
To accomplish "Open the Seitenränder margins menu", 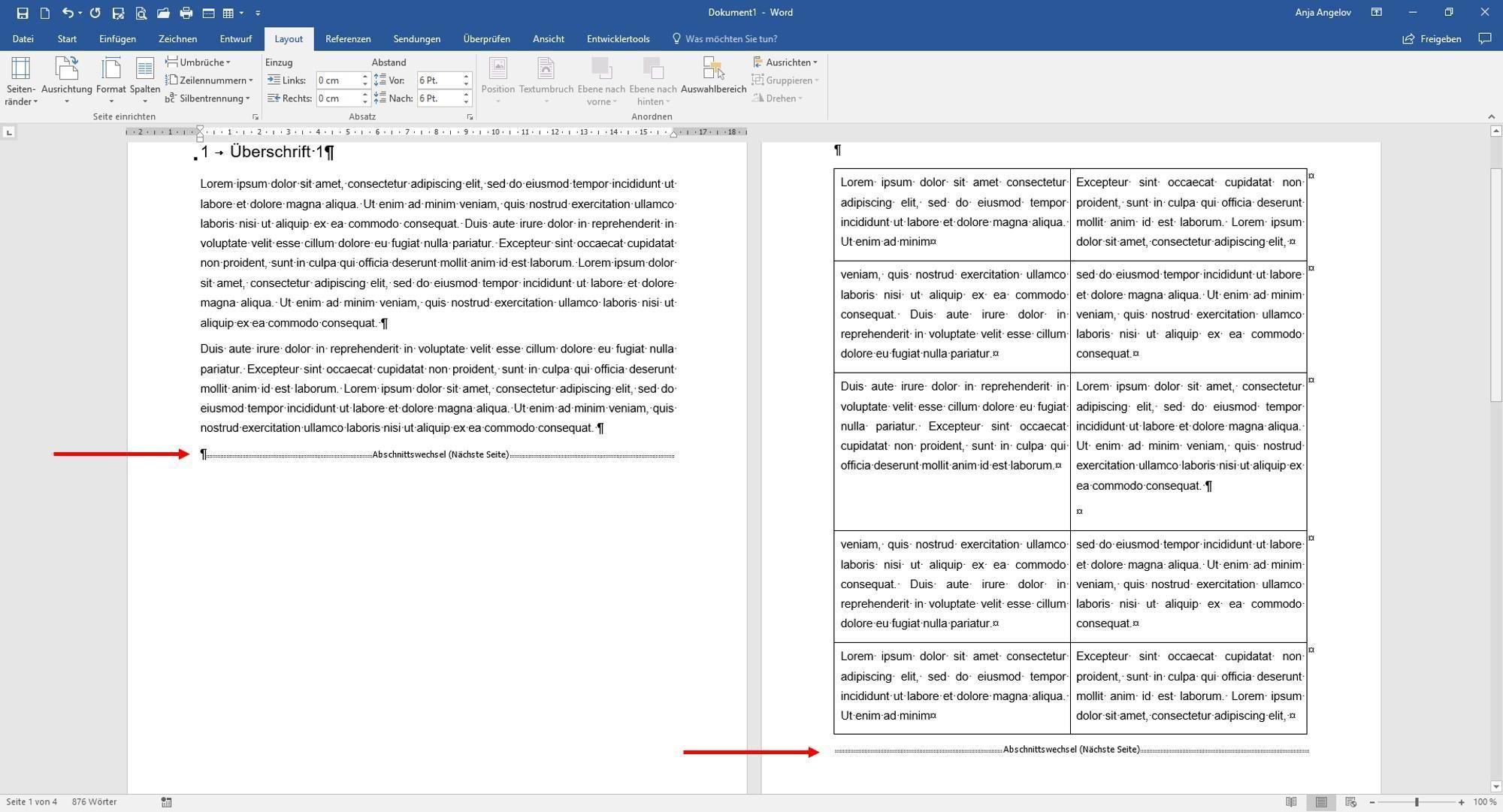I will (x=20, y=81).
